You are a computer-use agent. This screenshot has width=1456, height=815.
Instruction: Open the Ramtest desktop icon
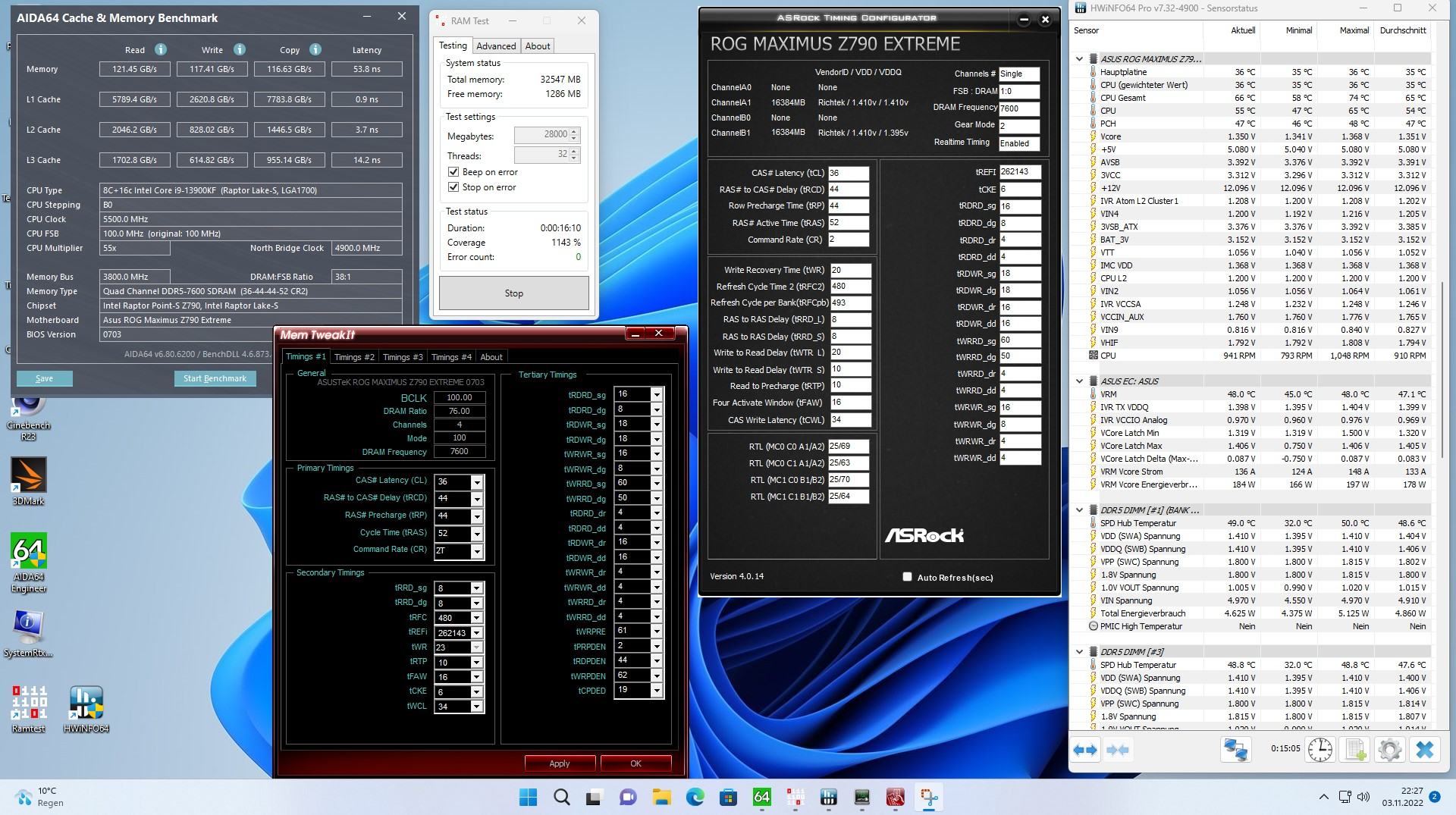(x=29, y=709)
